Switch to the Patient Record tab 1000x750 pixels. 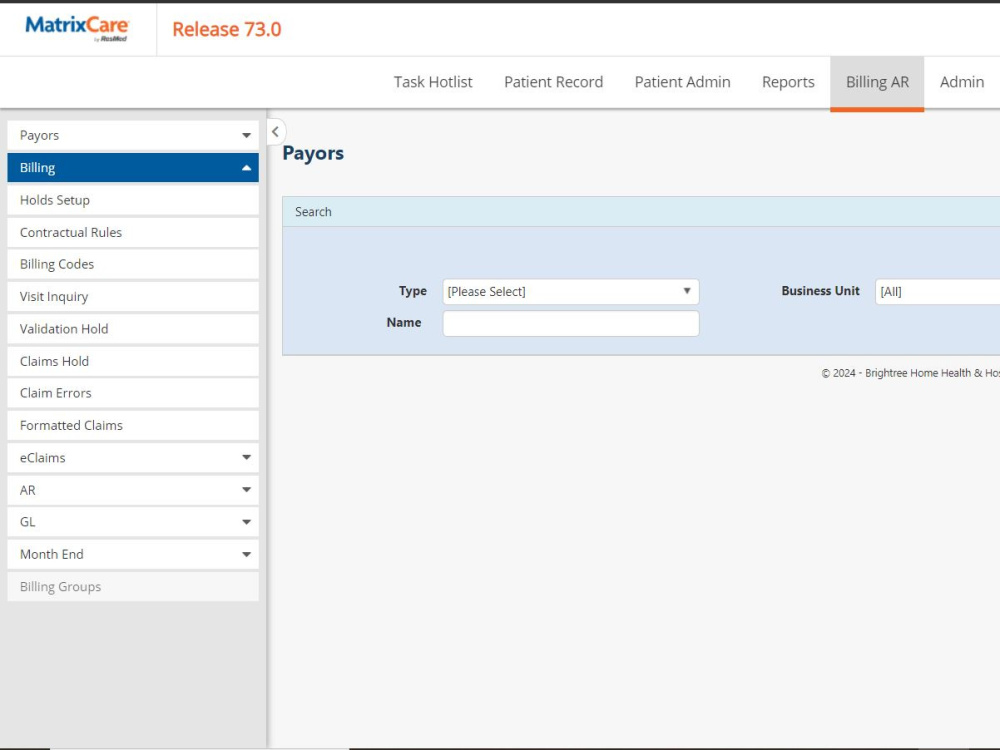554,82
